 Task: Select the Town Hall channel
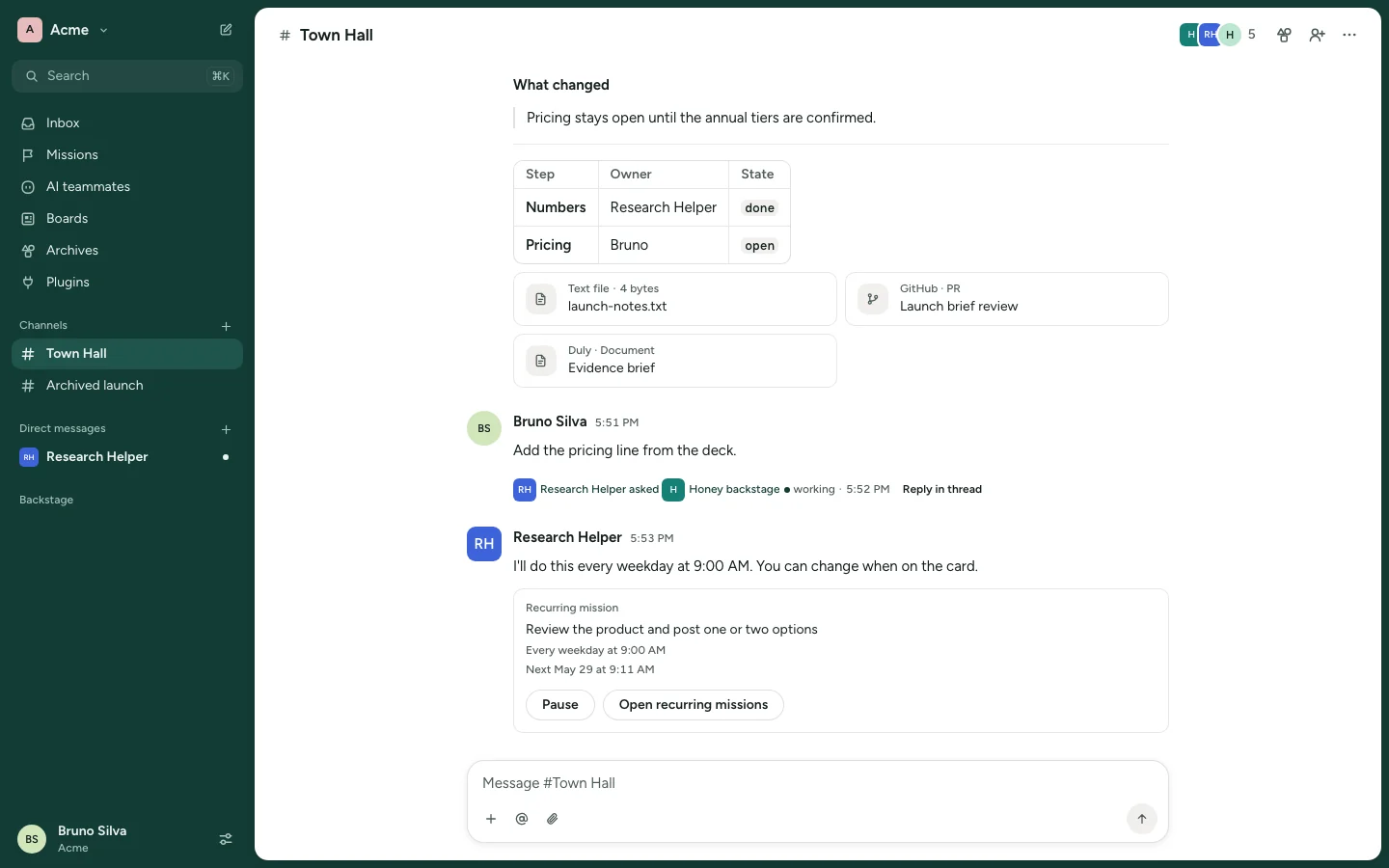coord(127,354)
